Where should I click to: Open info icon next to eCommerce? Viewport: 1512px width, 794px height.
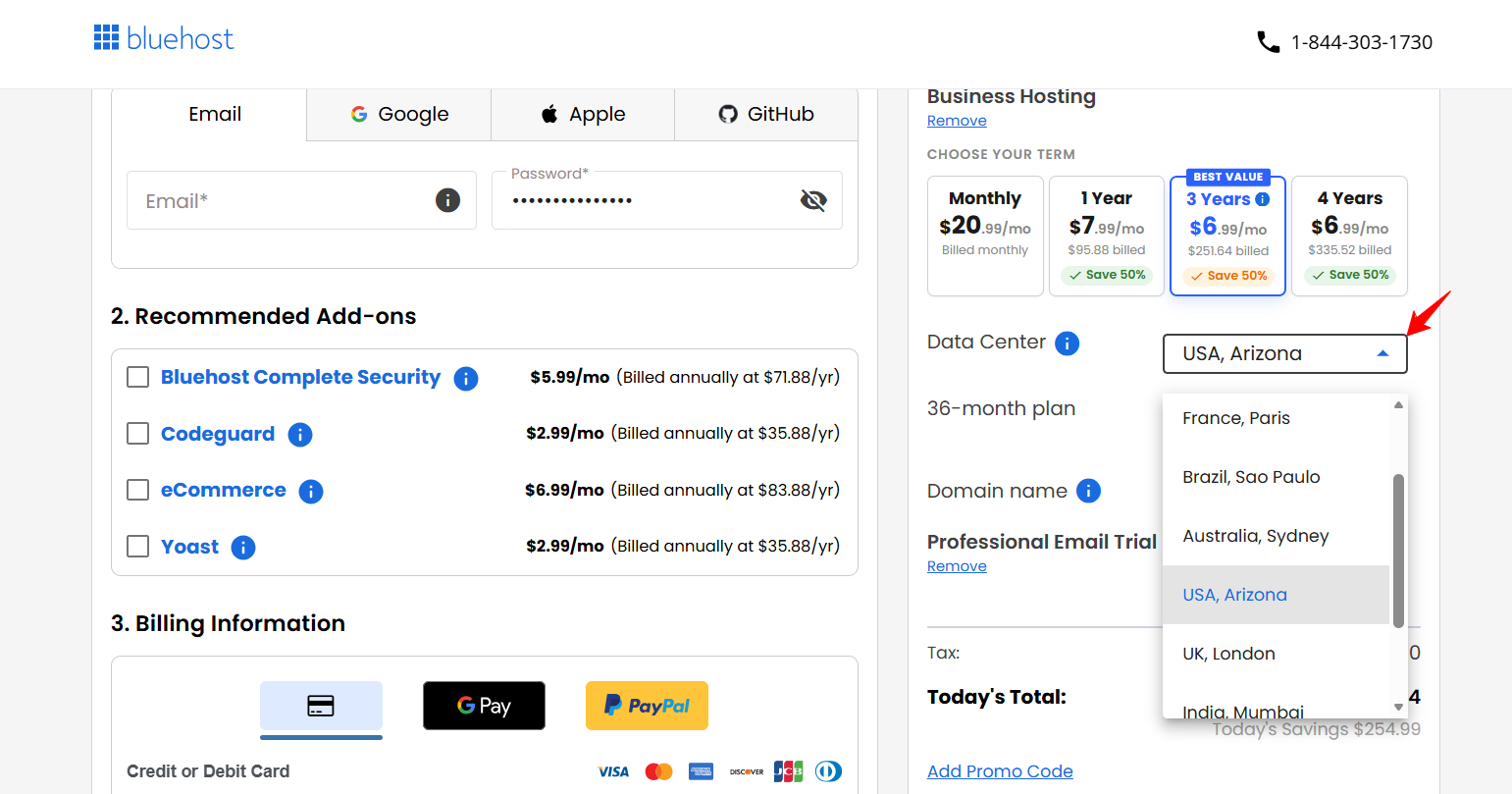pyautogui.click(x=311, y=491)
